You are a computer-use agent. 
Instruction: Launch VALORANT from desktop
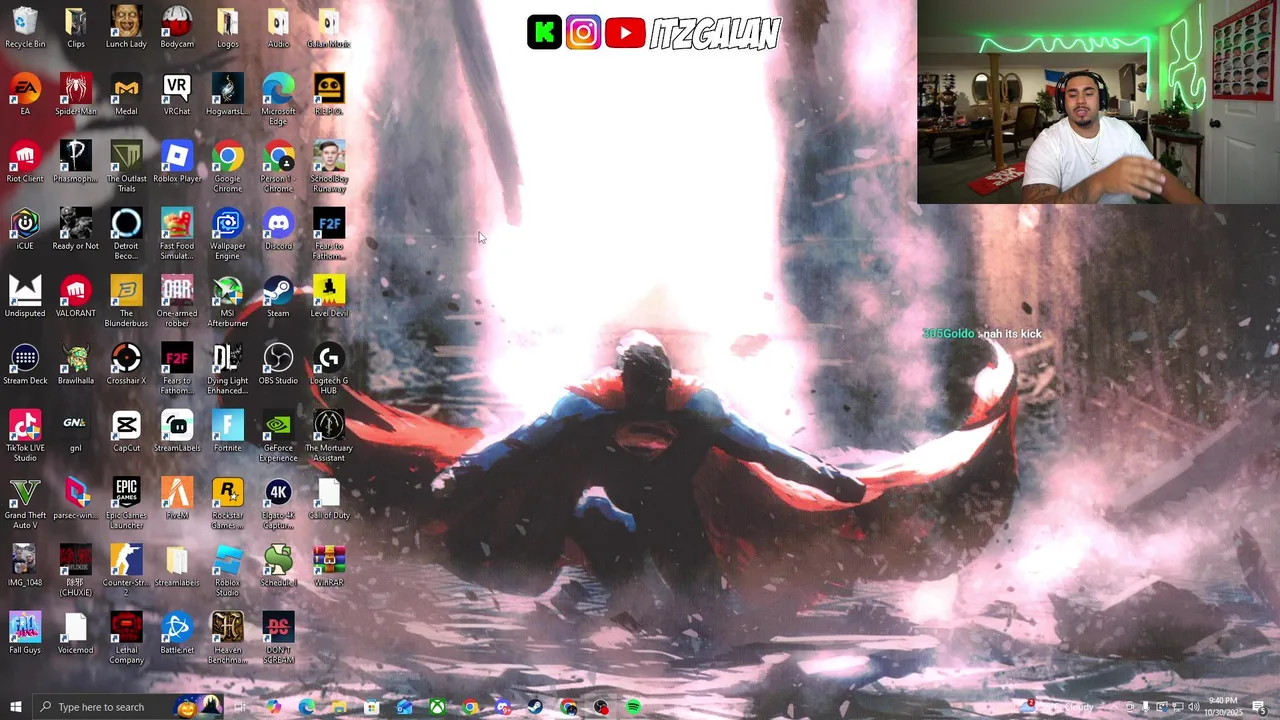coord(75,296)
